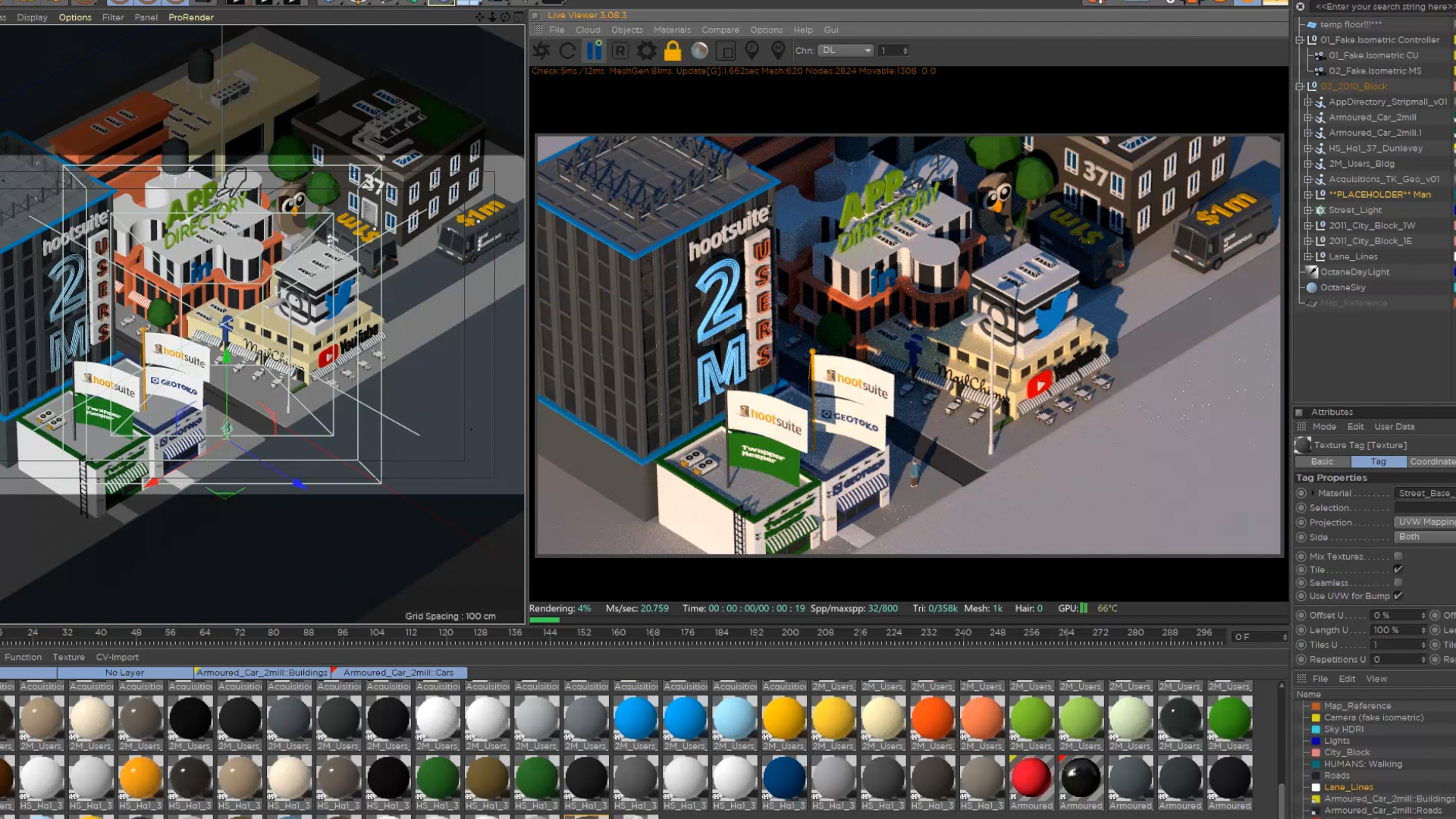Click the Street_Light object icon
This screenshot has width=1456, height=819.
point(1320,210)
